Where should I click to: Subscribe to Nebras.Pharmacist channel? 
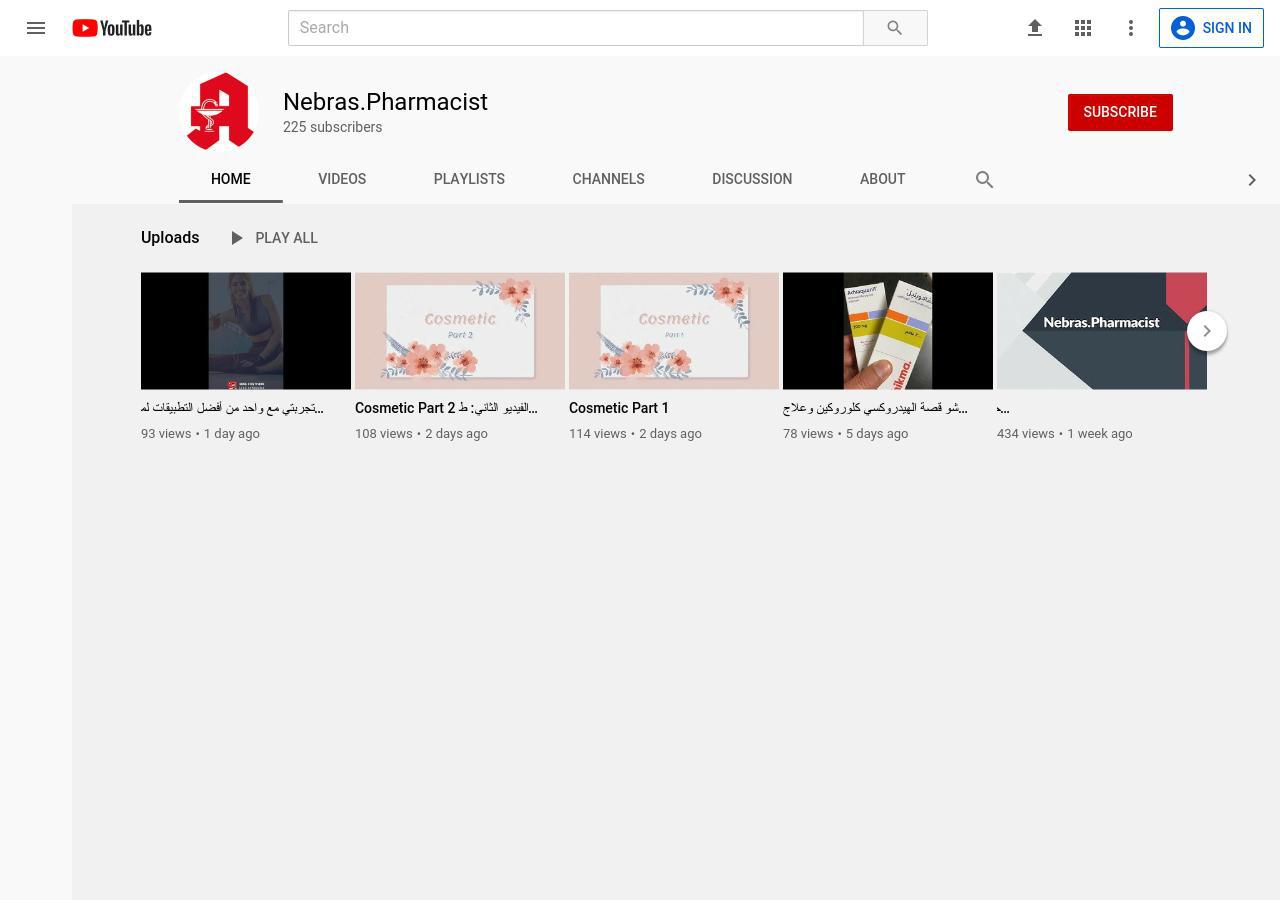point(1119,112)
